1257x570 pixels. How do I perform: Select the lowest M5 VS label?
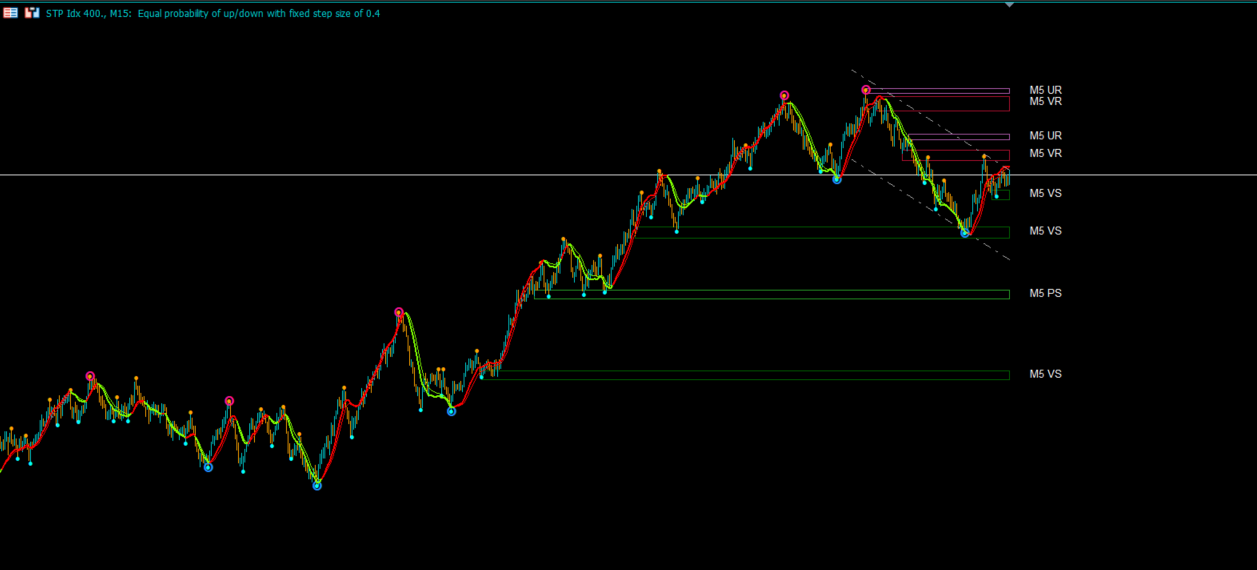1045,374
